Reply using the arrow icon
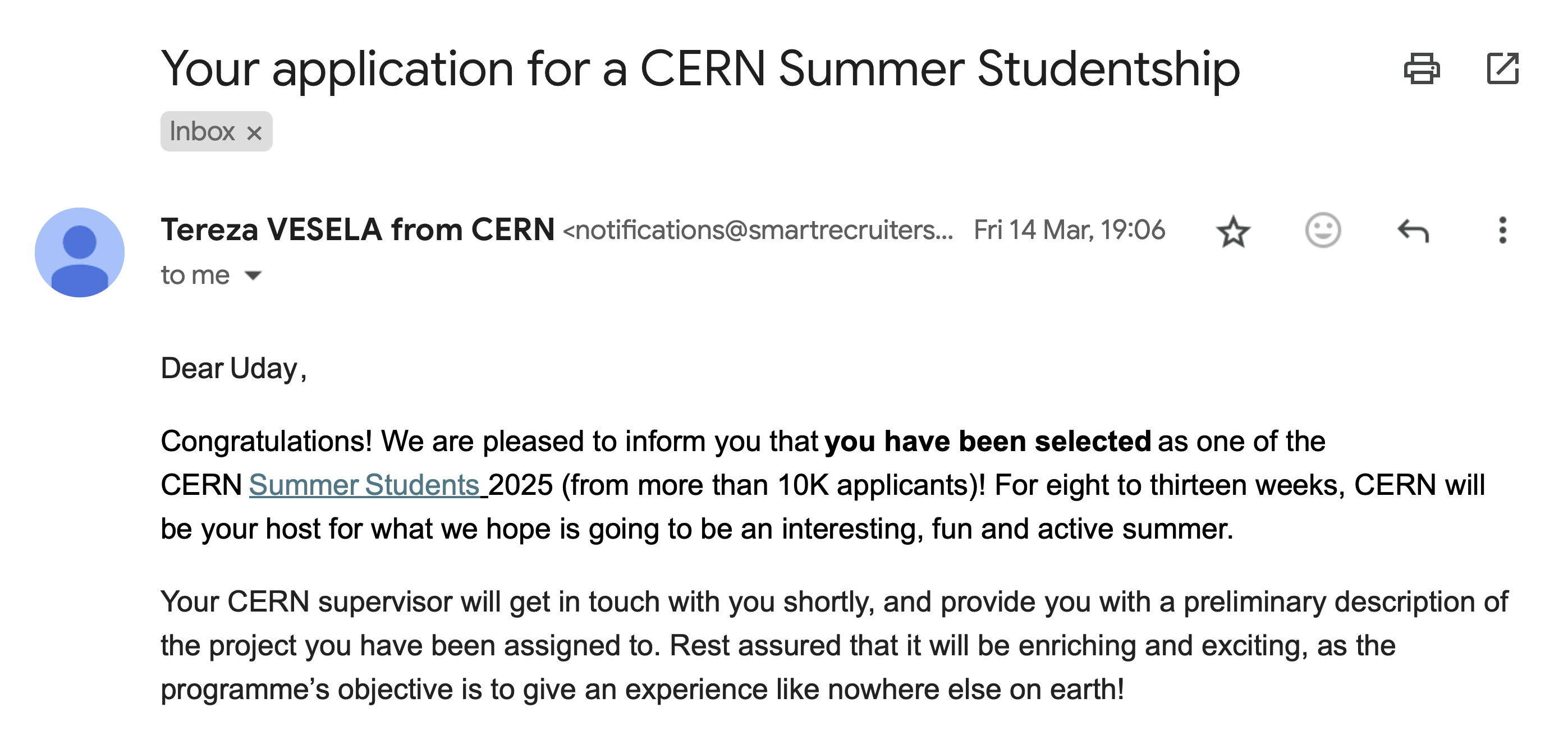This screenshot has height=735, width=1568. (1413, 231)
